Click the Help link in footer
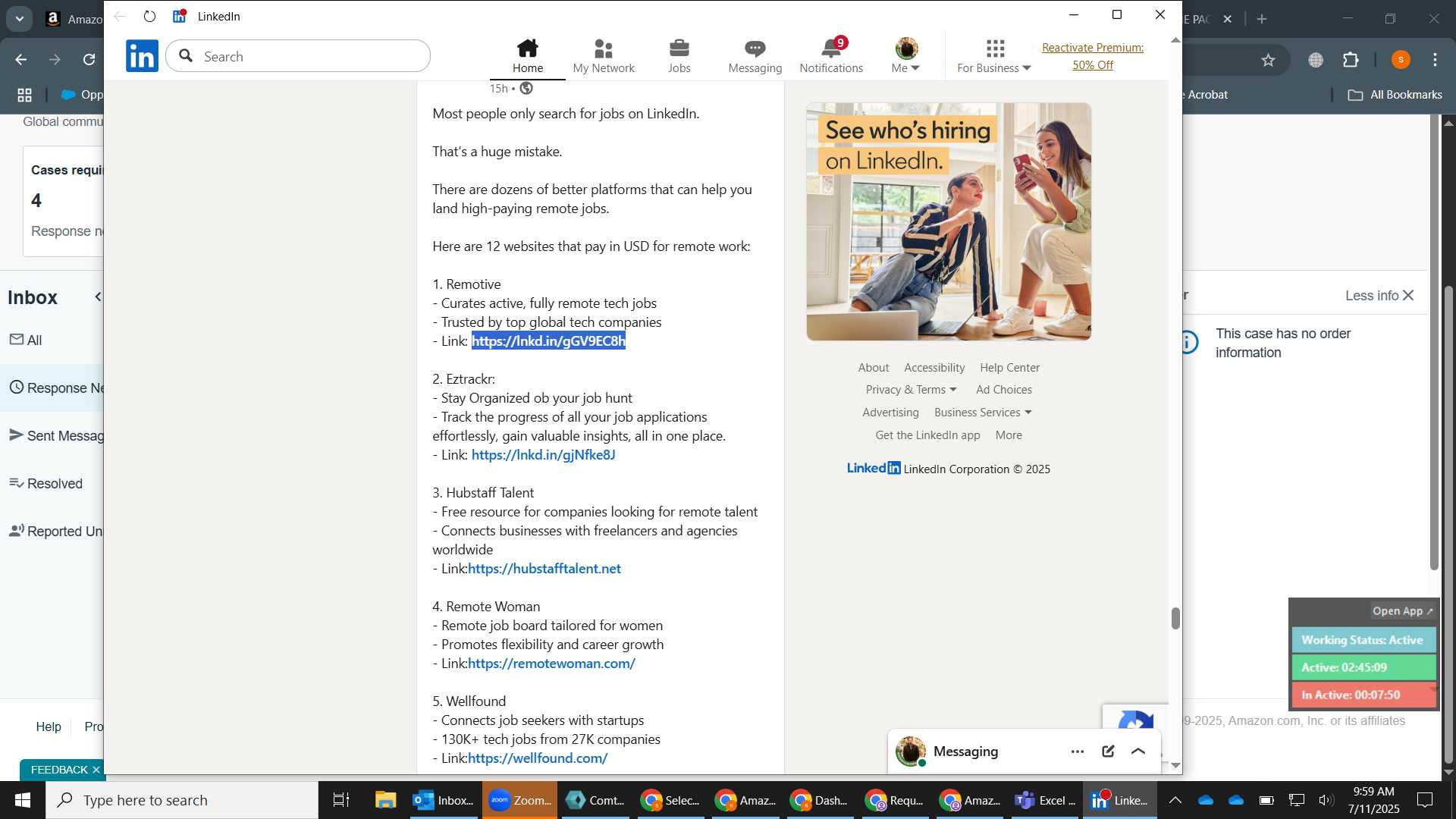The height and width of the screenshot is (819, 1456). 49,727
